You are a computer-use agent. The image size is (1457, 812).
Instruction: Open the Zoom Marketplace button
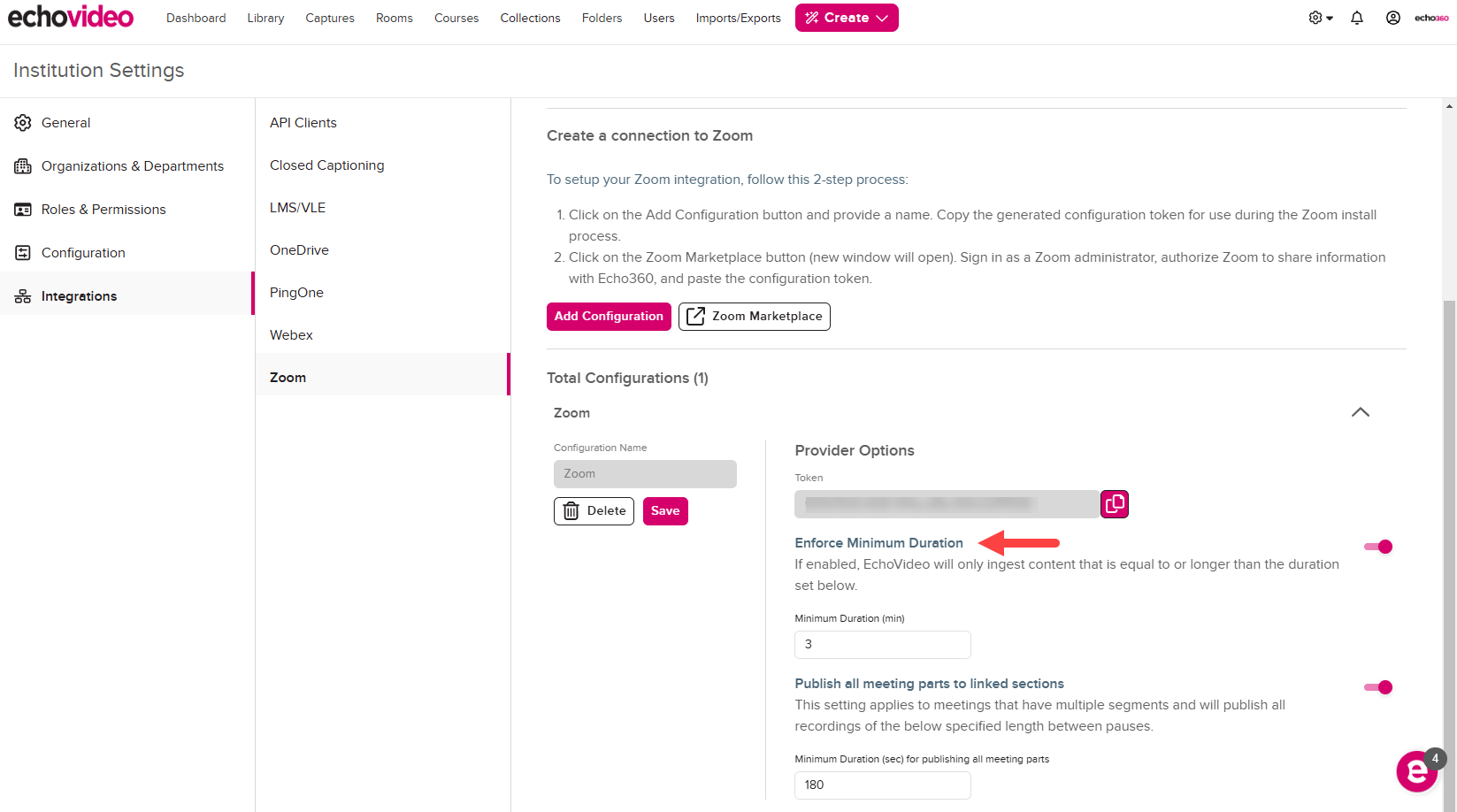tap(755, 317)
